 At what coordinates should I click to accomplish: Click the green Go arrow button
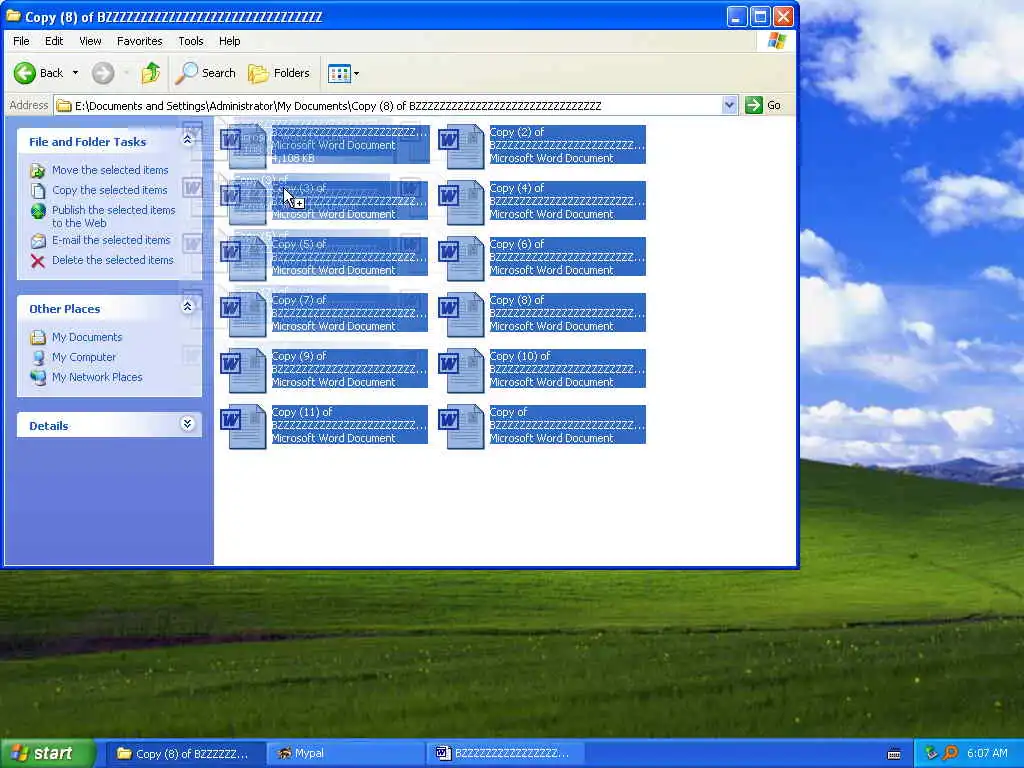[x=754, y=105]
